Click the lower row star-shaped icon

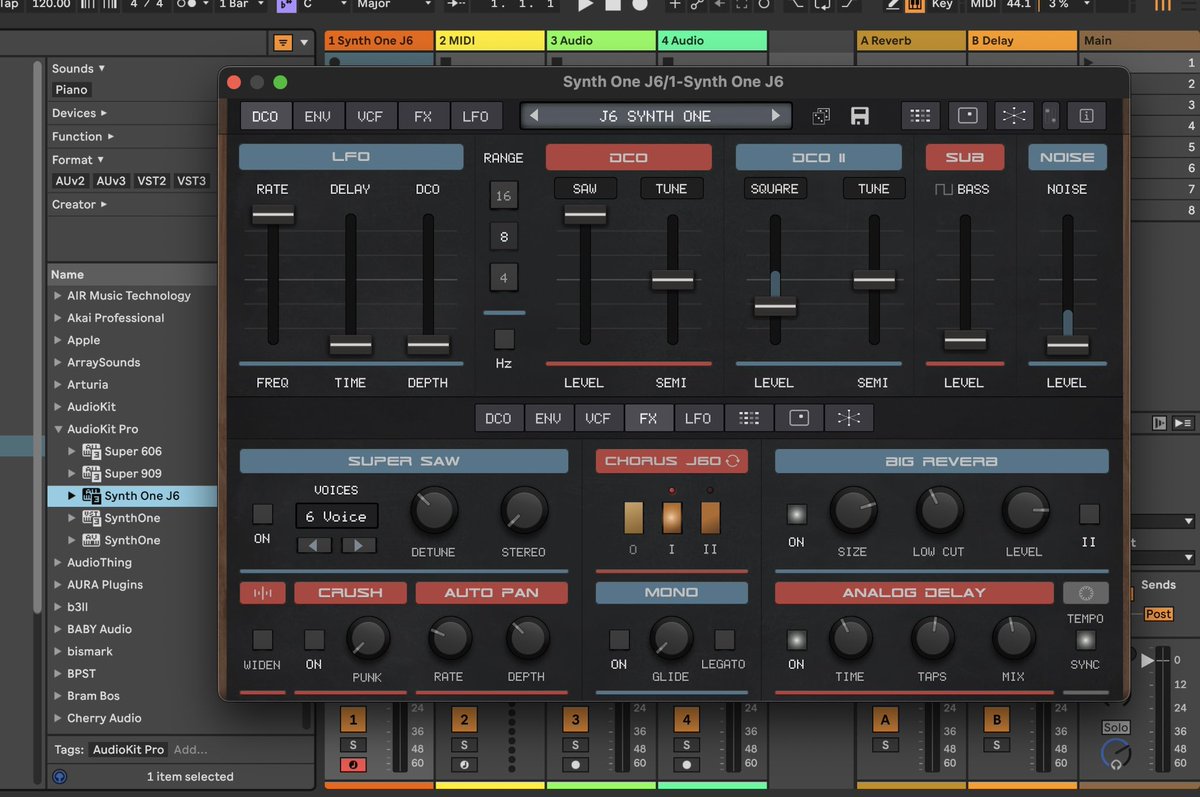coord(849,418)
